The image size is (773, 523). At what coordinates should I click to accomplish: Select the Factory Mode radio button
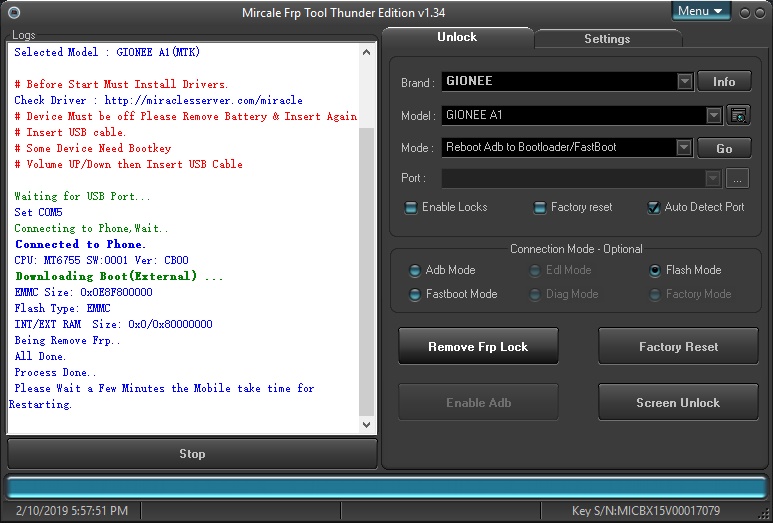tap(655, 294)
